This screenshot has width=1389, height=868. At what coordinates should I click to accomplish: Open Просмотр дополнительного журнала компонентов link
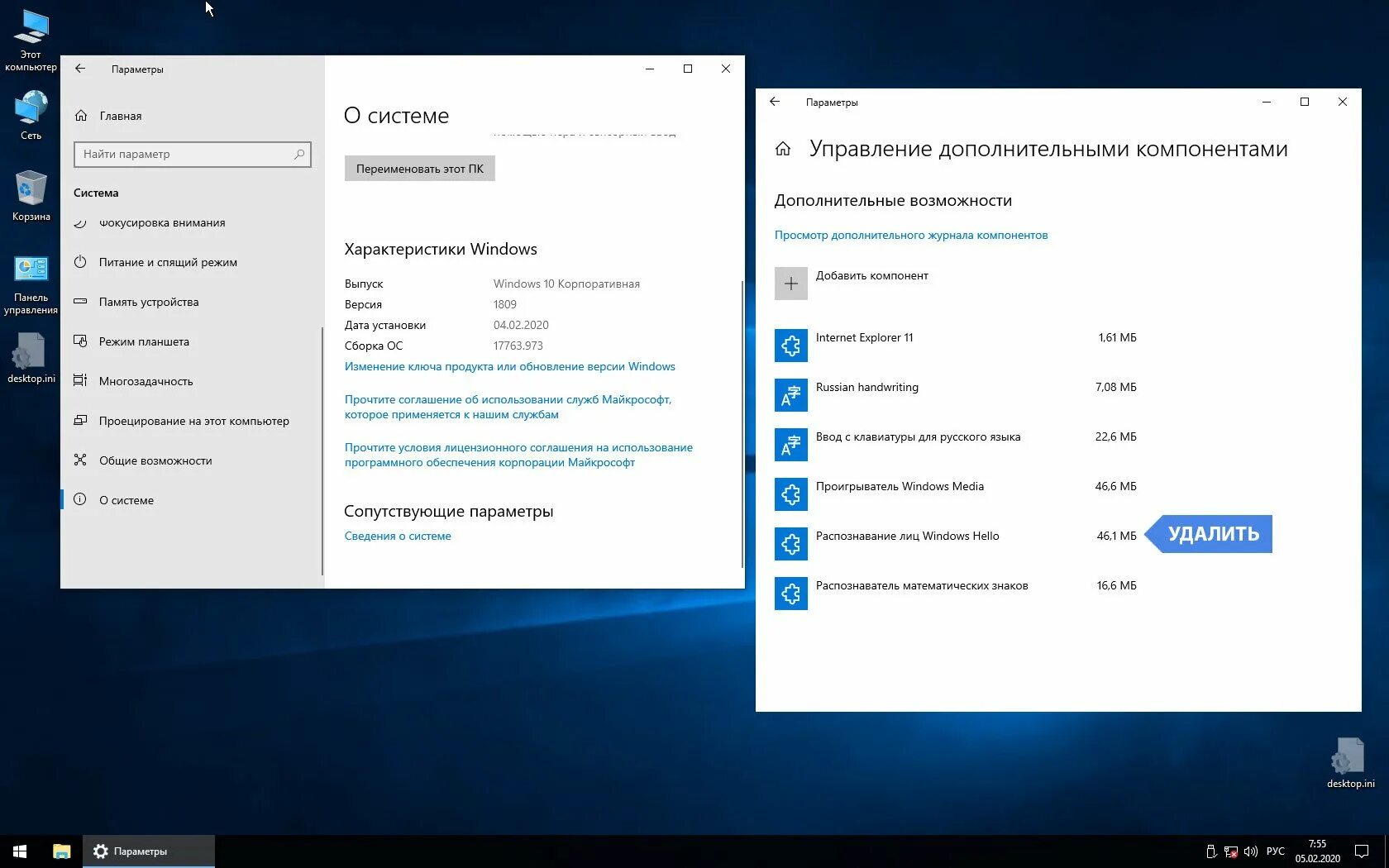911,235
